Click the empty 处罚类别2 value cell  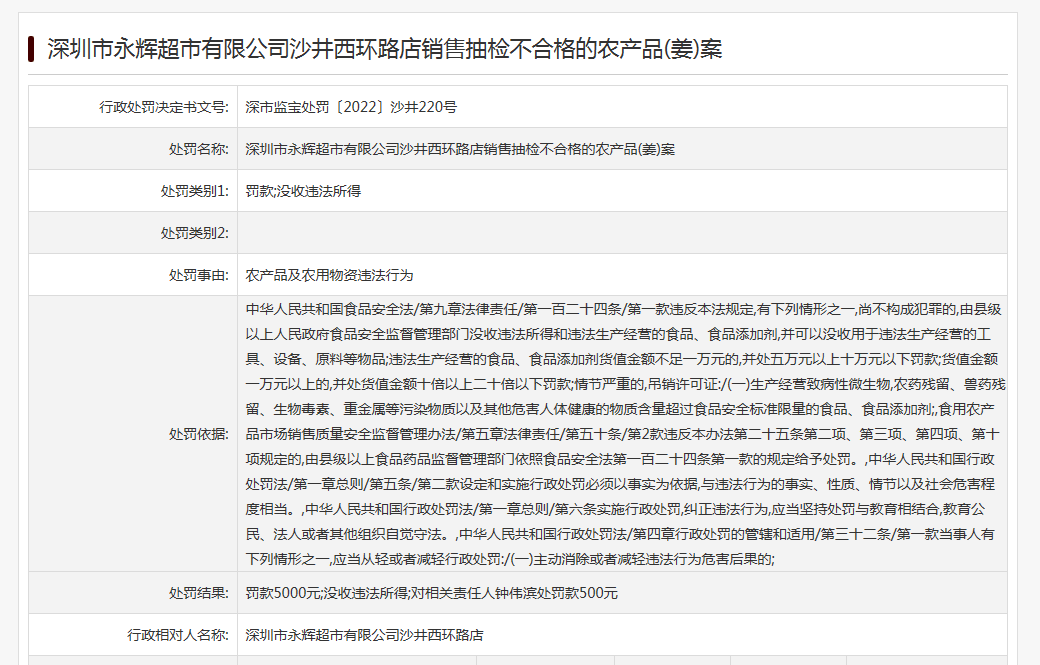[622, 233]
